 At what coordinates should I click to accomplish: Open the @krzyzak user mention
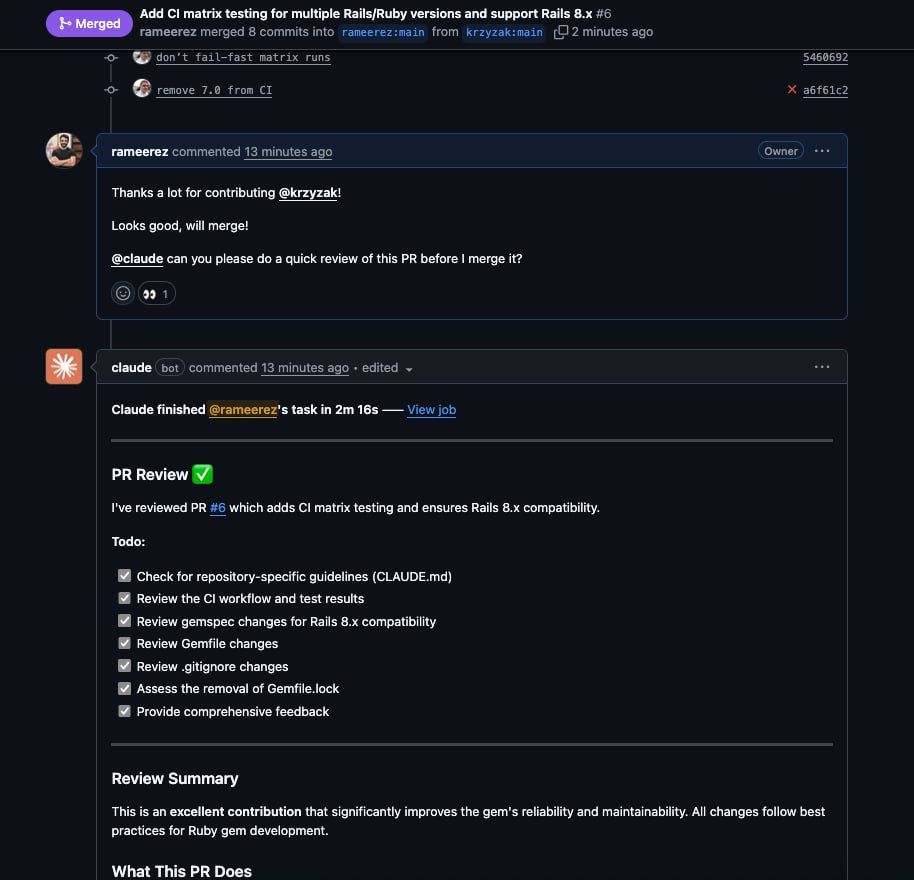pos(308,193)
